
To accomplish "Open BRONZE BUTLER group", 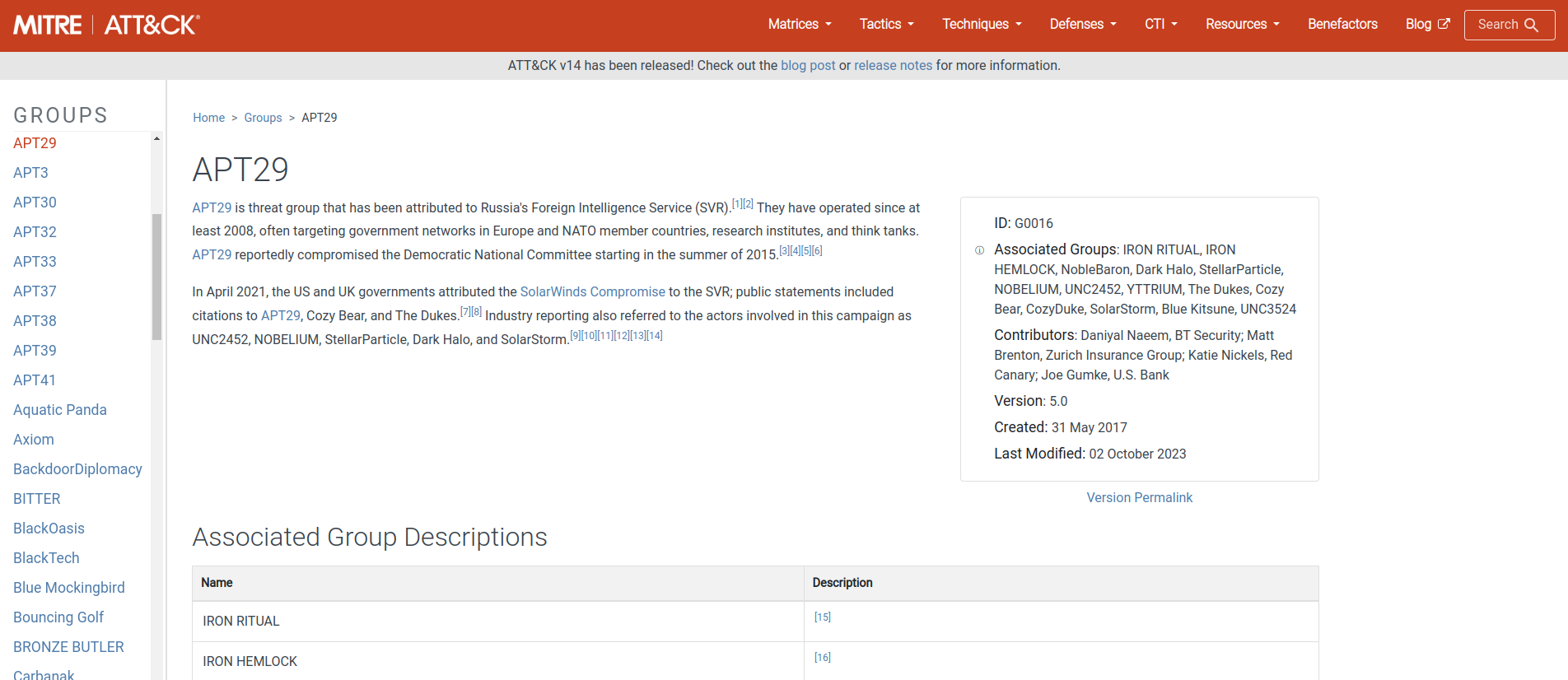I will click(68, 647).
